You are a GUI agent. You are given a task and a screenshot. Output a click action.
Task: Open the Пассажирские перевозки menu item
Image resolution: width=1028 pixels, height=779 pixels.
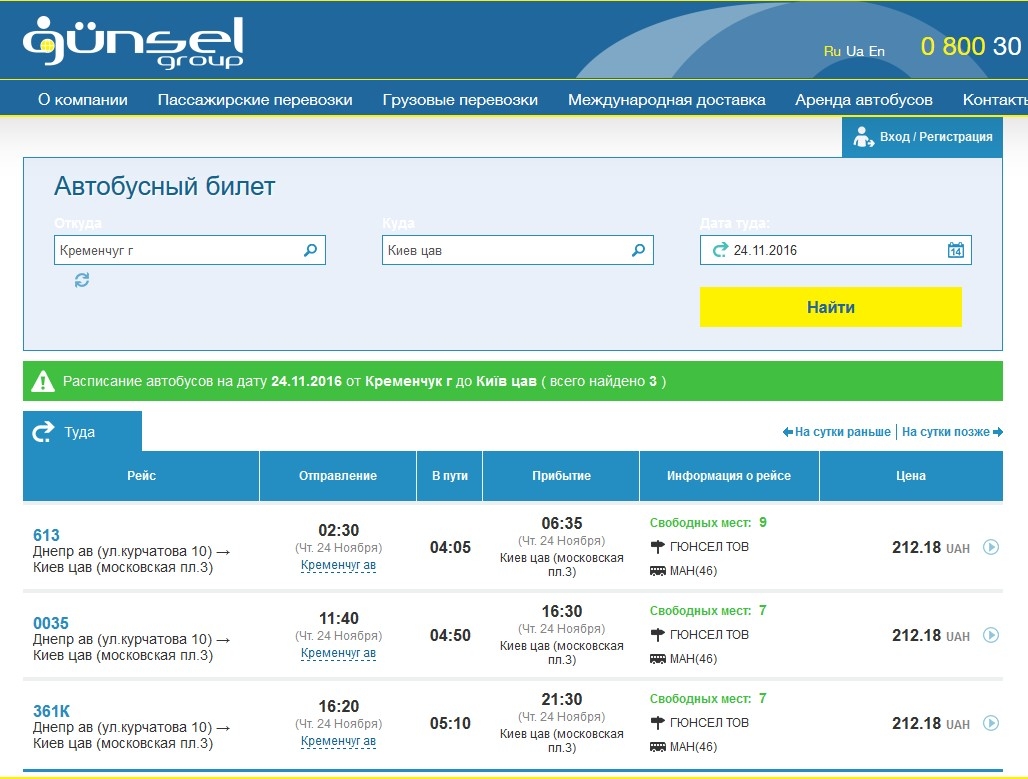[x=255, y=100]
